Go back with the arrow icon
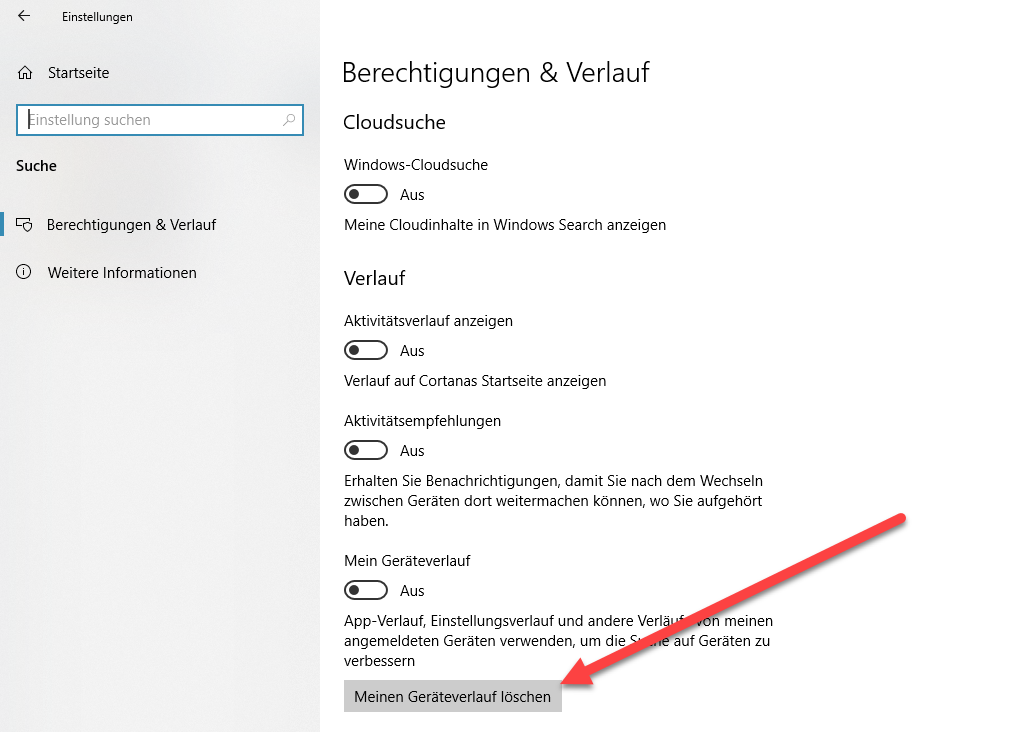The width and height of the screenshot is (1032, 732). pos(24,16)
